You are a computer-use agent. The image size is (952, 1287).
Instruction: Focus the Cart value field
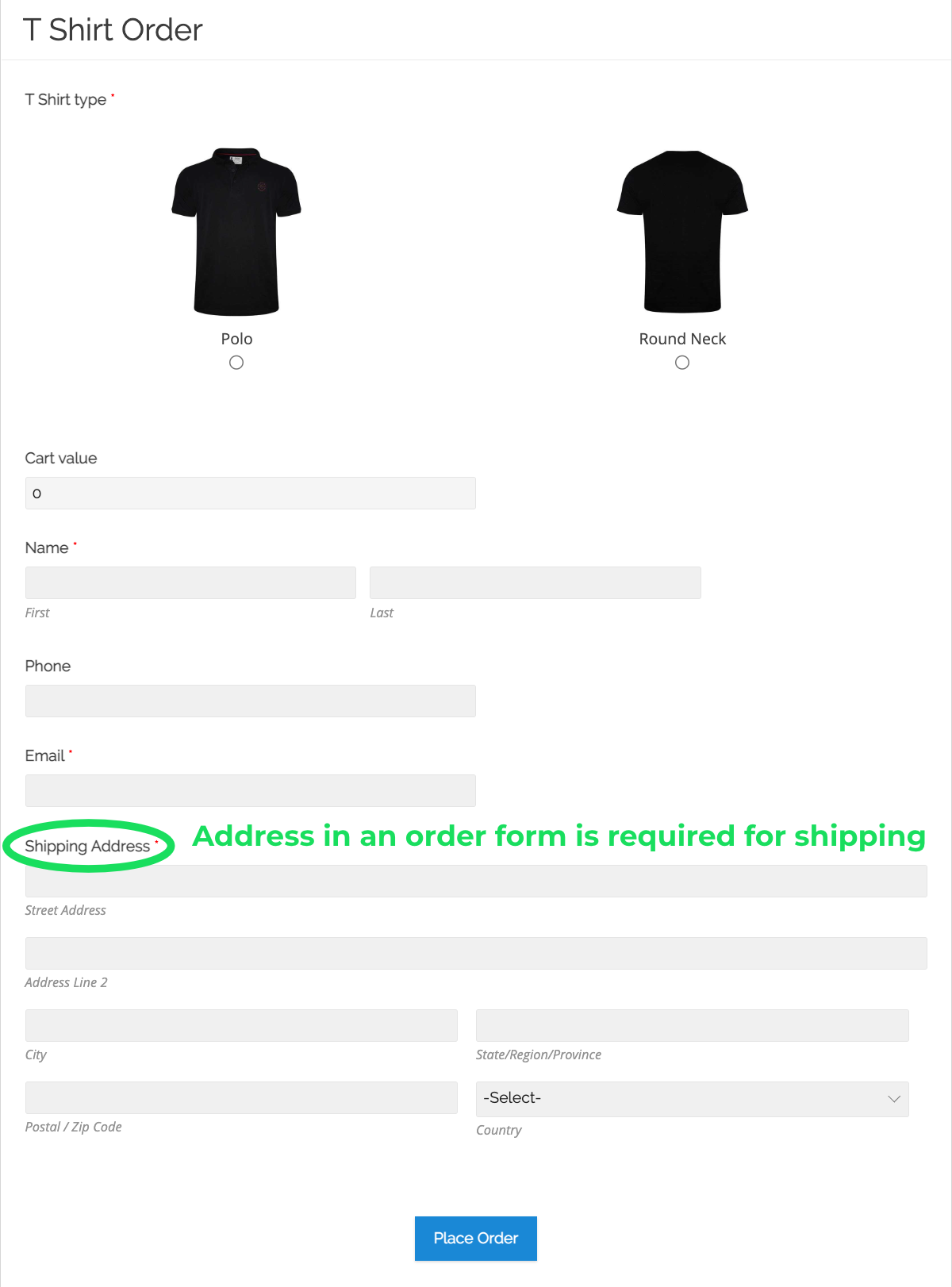pyautogui.click(x=251, y=493)
